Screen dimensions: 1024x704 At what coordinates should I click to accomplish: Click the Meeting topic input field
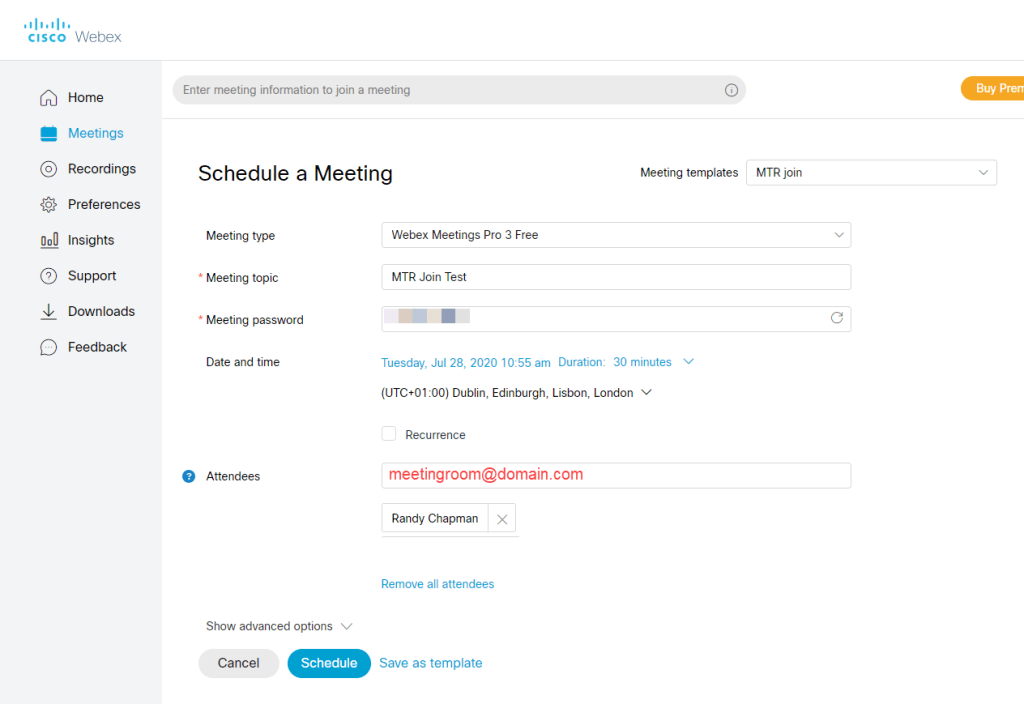coord(615,277)
